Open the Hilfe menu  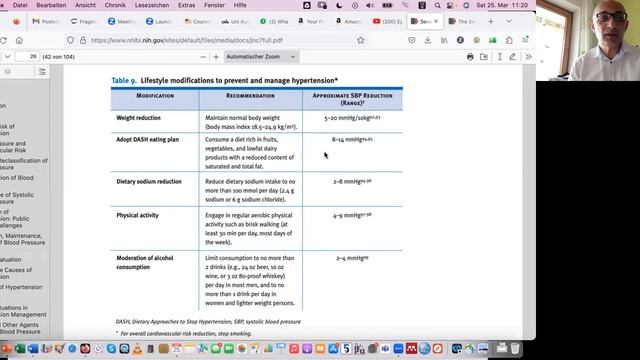click(240, 5)
